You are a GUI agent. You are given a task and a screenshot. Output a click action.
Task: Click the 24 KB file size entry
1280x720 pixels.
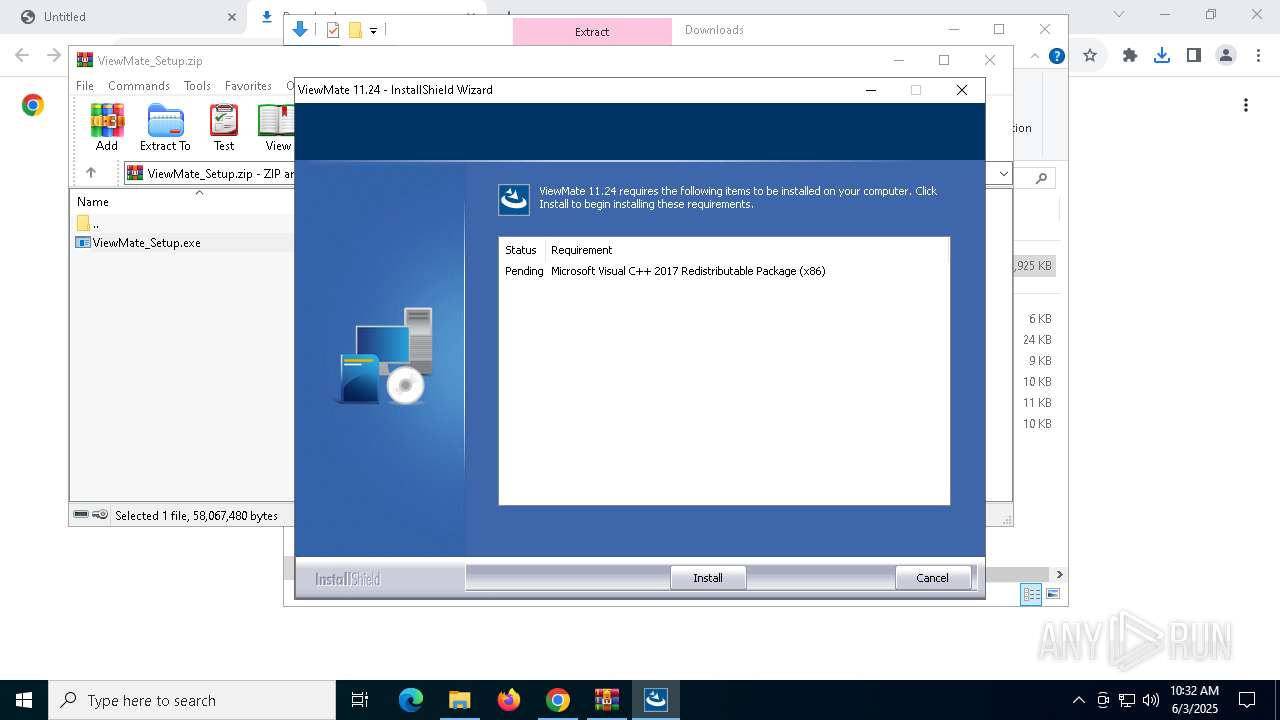pos(1037,340)
